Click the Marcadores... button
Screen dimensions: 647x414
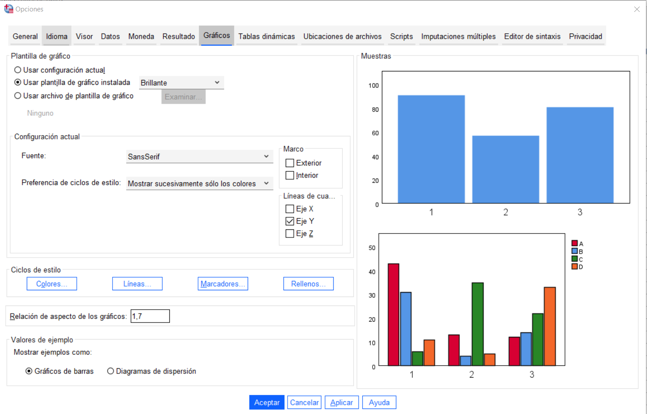pyautogui.click(x=223, y=284)
